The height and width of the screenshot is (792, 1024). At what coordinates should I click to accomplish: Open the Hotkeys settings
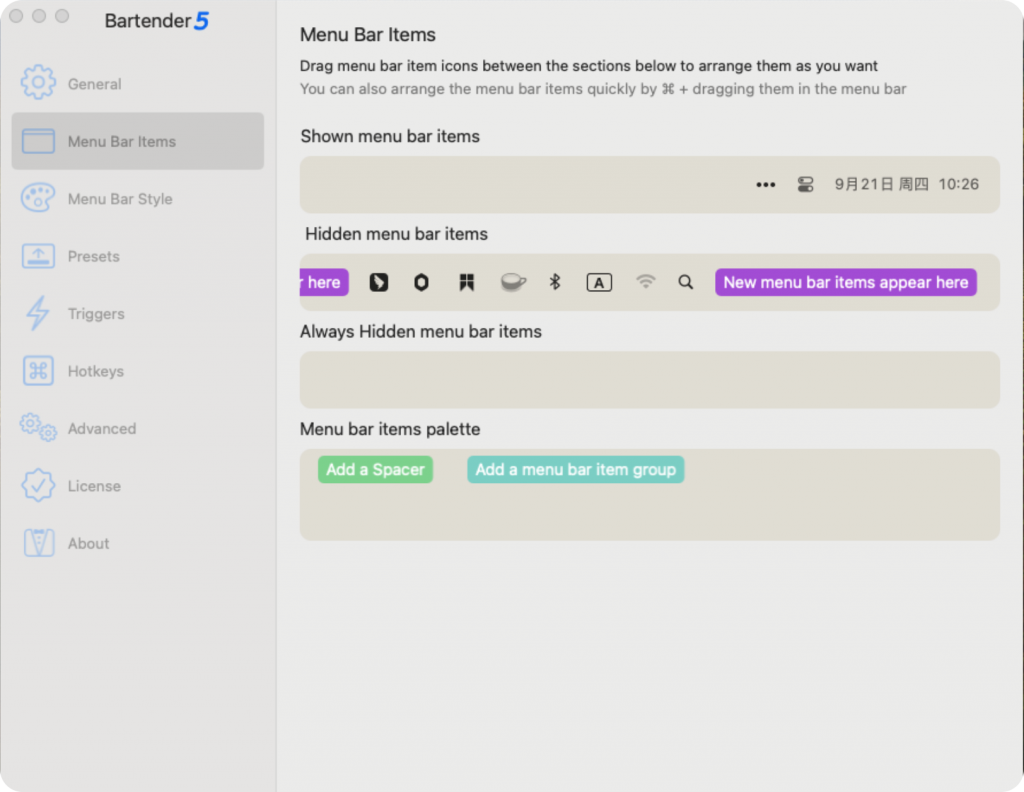(95, 371)
